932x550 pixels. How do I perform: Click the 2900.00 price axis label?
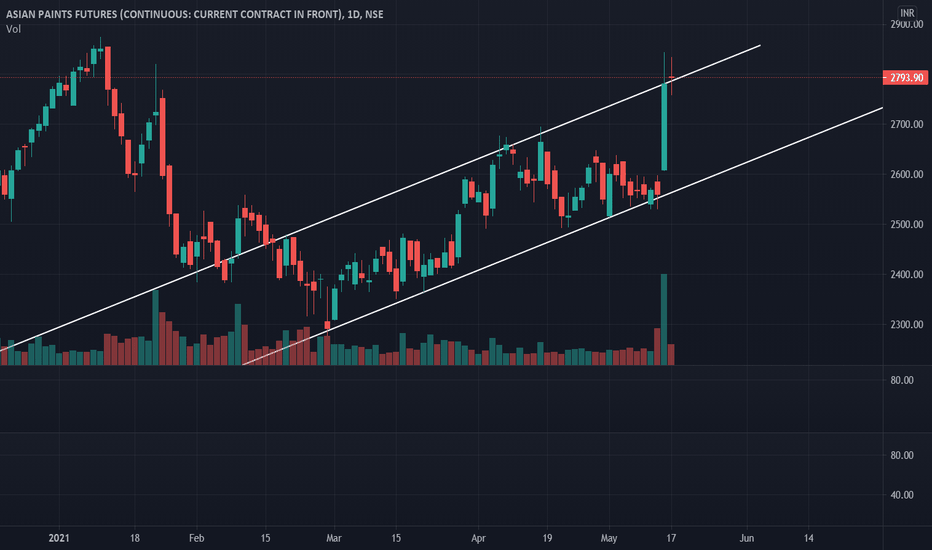click(x=906, y=24)
